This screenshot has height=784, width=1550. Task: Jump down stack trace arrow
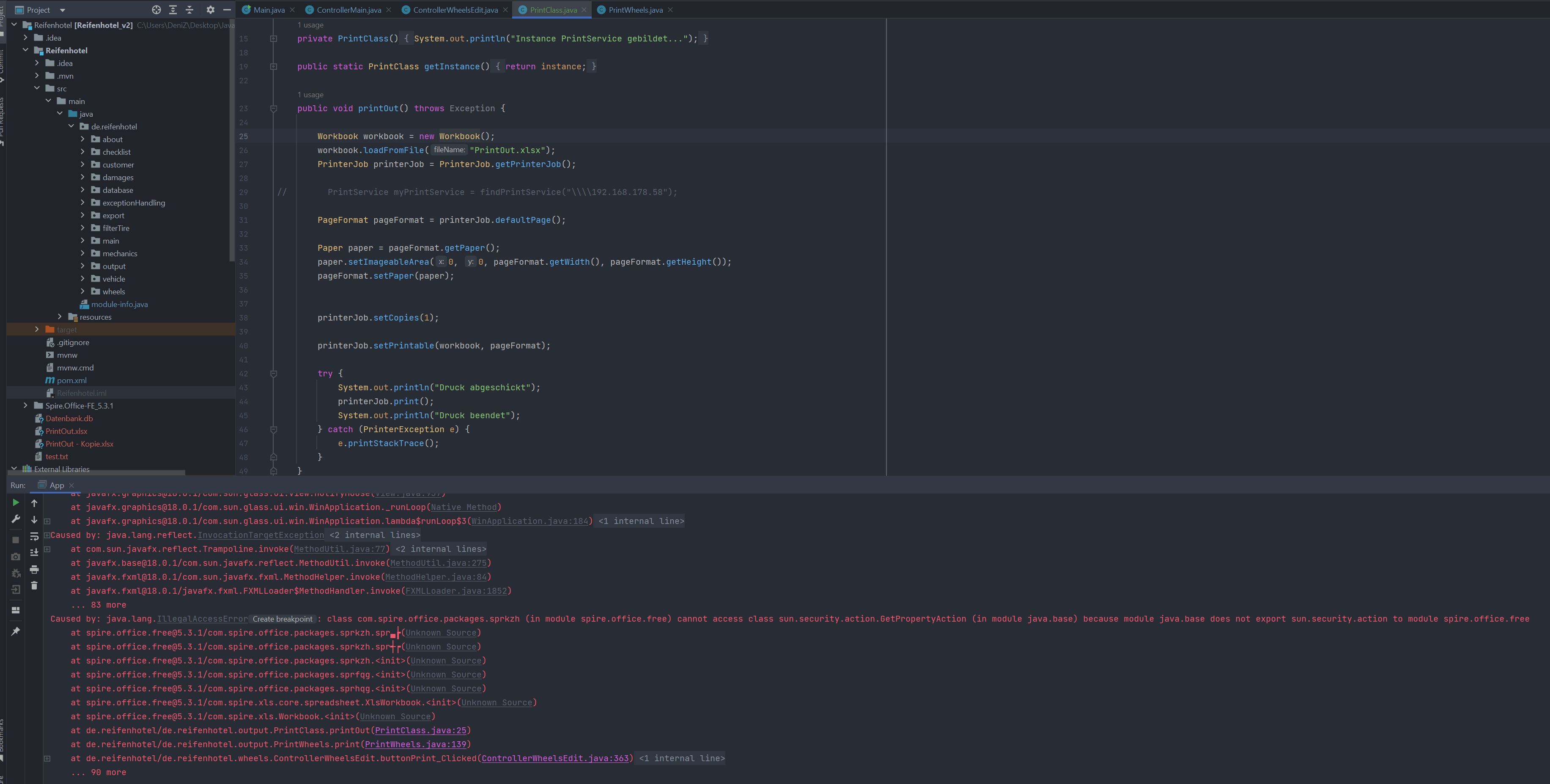pos(34,519)
